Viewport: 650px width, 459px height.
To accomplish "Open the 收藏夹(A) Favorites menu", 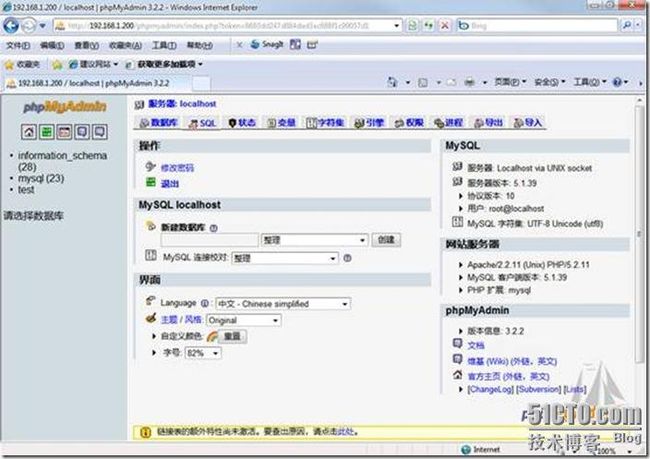I will tap(125, 45).
